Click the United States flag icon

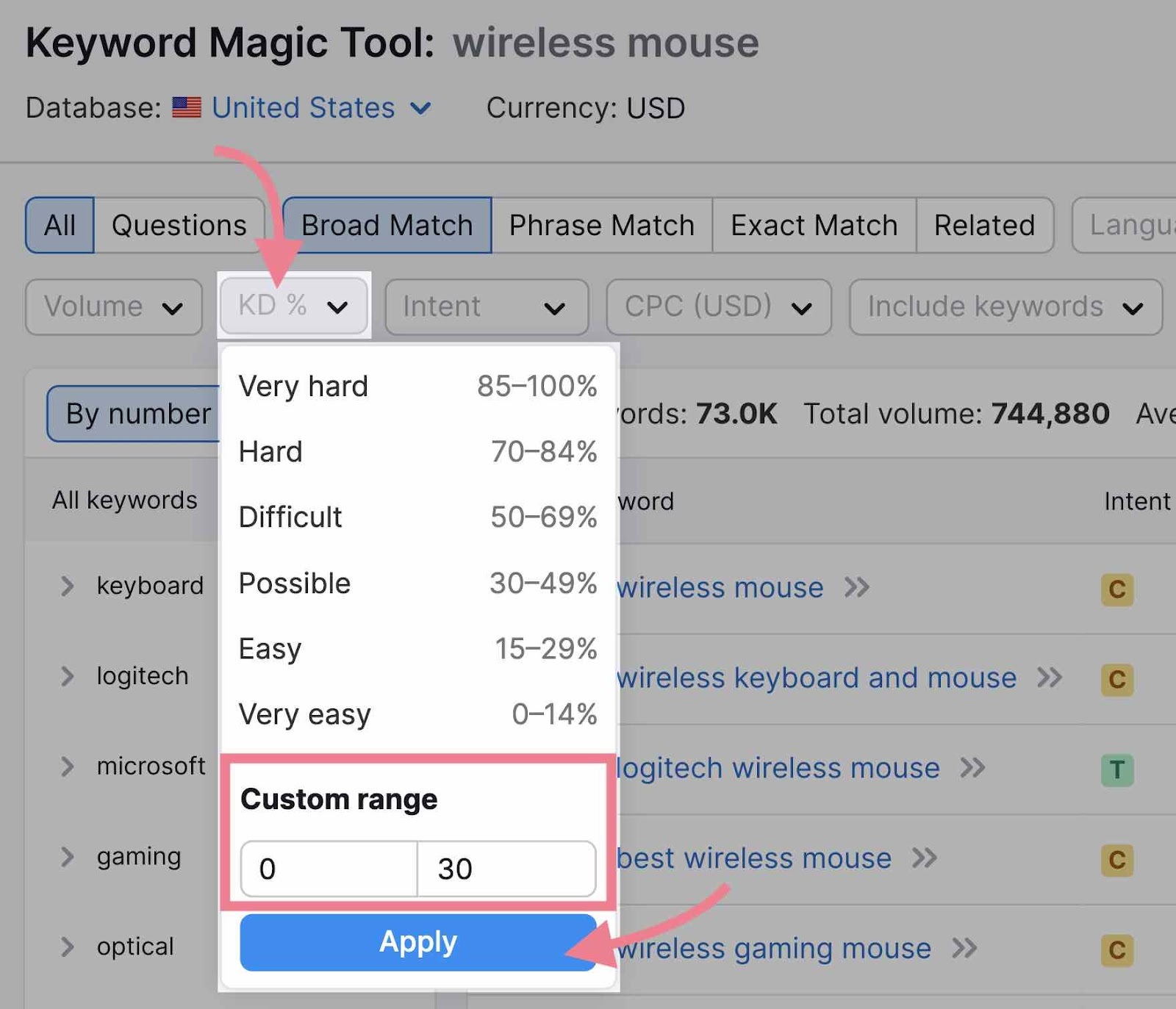pyautogui.click(x=186, y=107)
